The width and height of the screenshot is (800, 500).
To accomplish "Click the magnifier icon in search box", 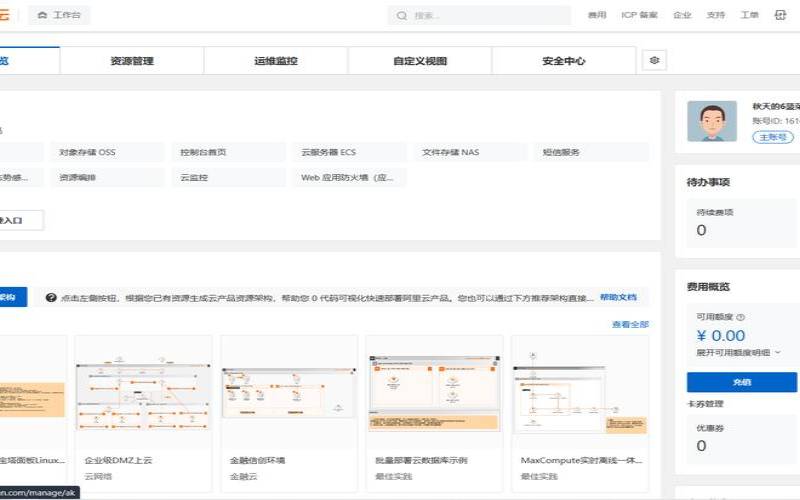I will pyautogui.click(x=402, y=16).
